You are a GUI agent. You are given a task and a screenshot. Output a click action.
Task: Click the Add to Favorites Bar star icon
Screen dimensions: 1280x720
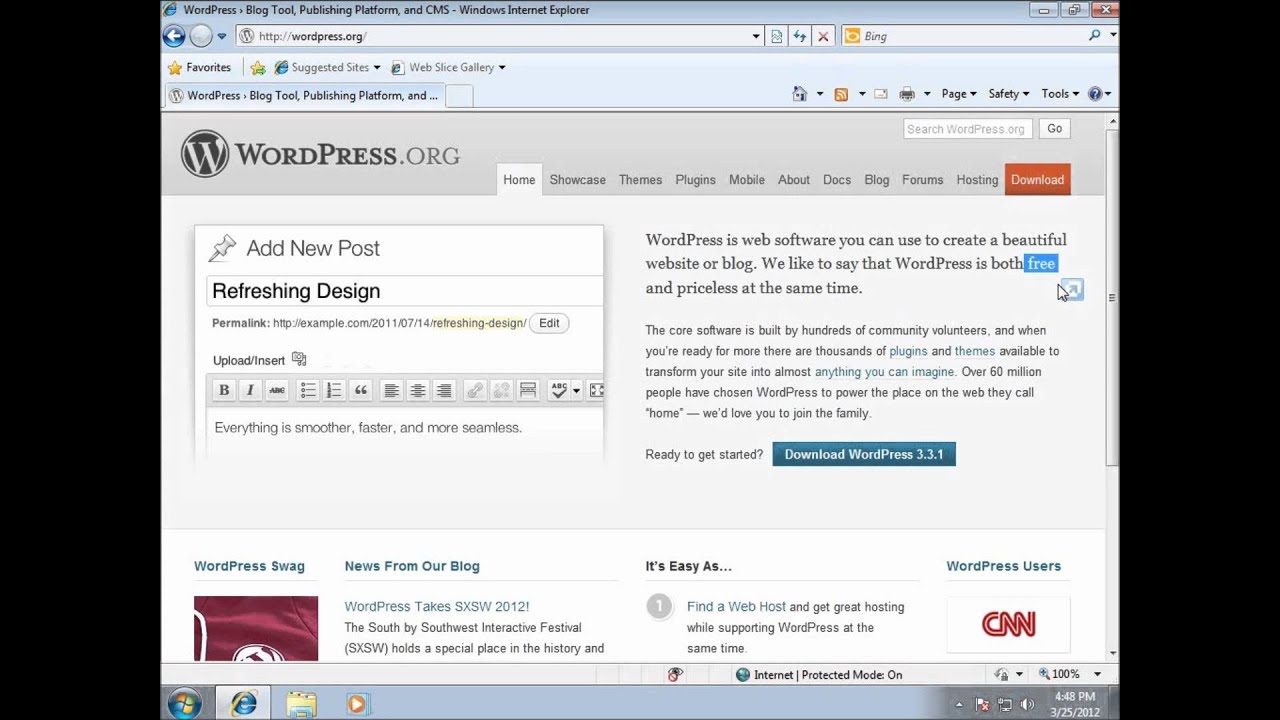pos(258,67)
